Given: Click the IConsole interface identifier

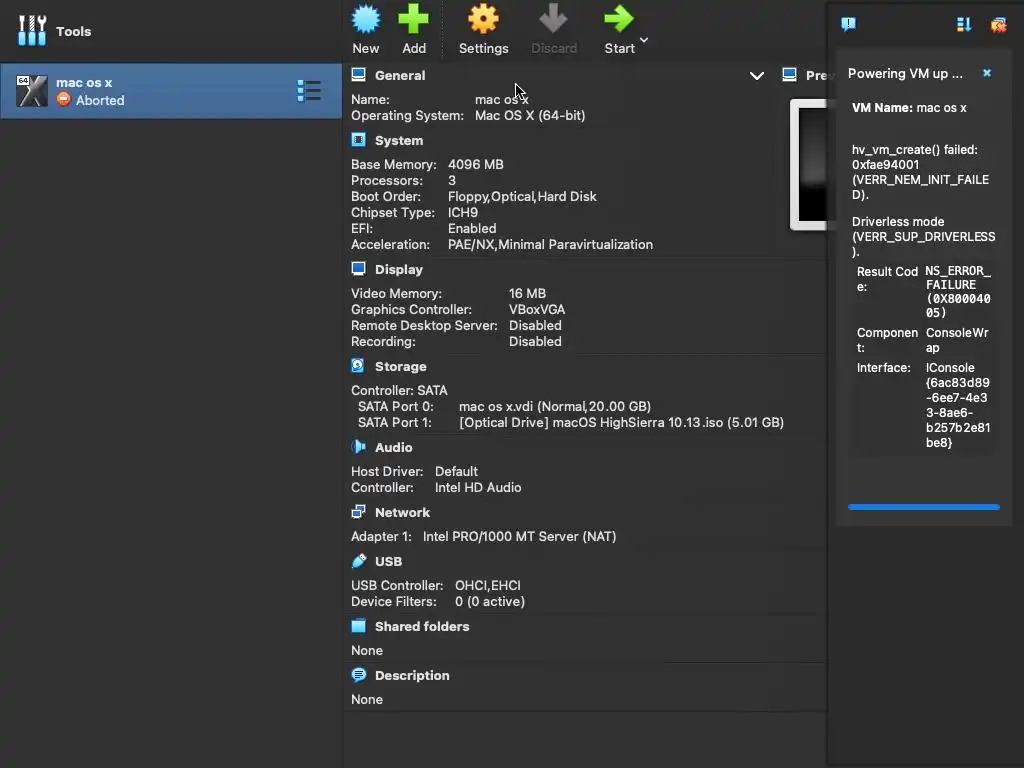Looking at the screenshot, I should 957,405.
